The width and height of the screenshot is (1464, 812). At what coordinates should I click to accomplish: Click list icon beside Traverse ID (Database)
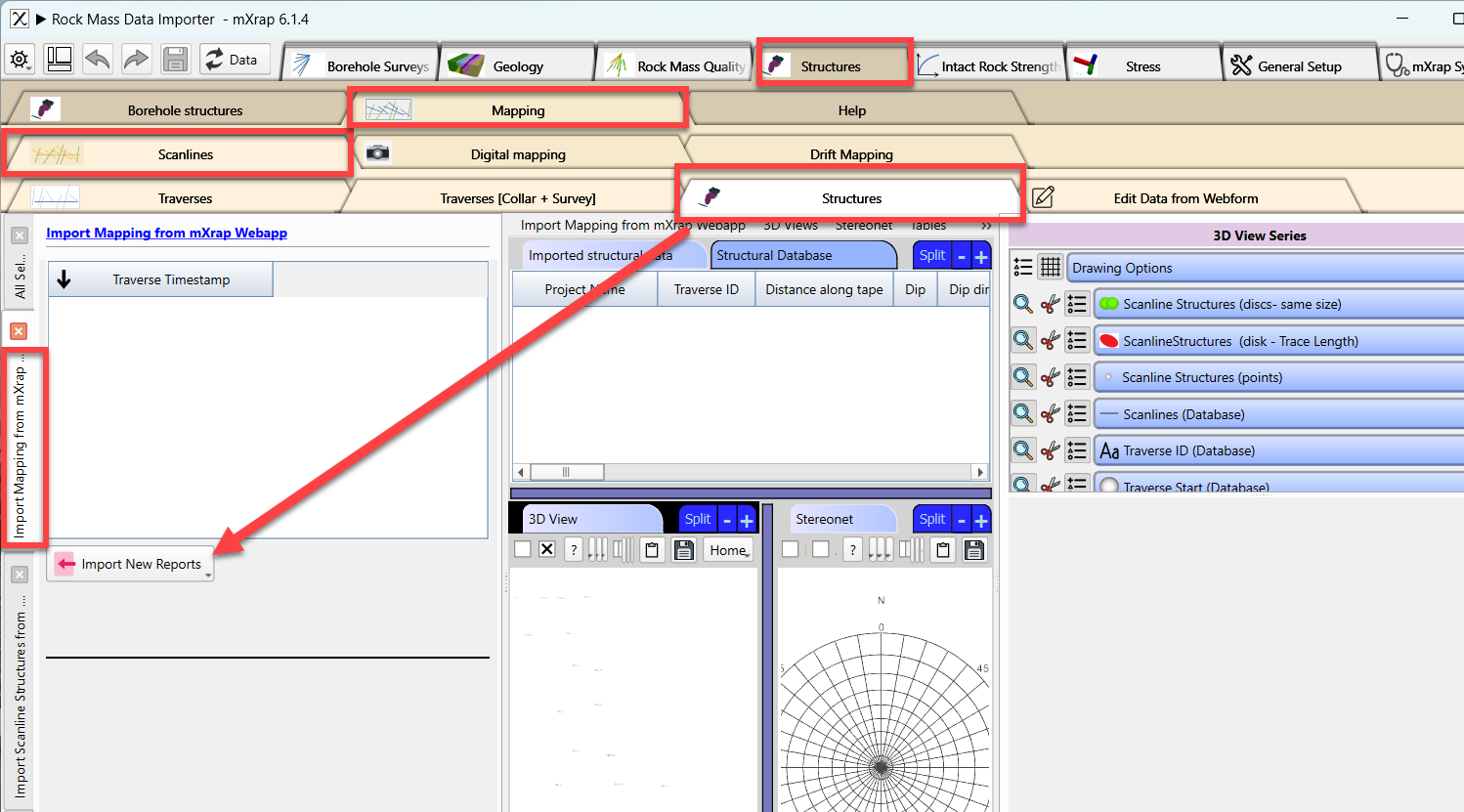(1077, 450)
